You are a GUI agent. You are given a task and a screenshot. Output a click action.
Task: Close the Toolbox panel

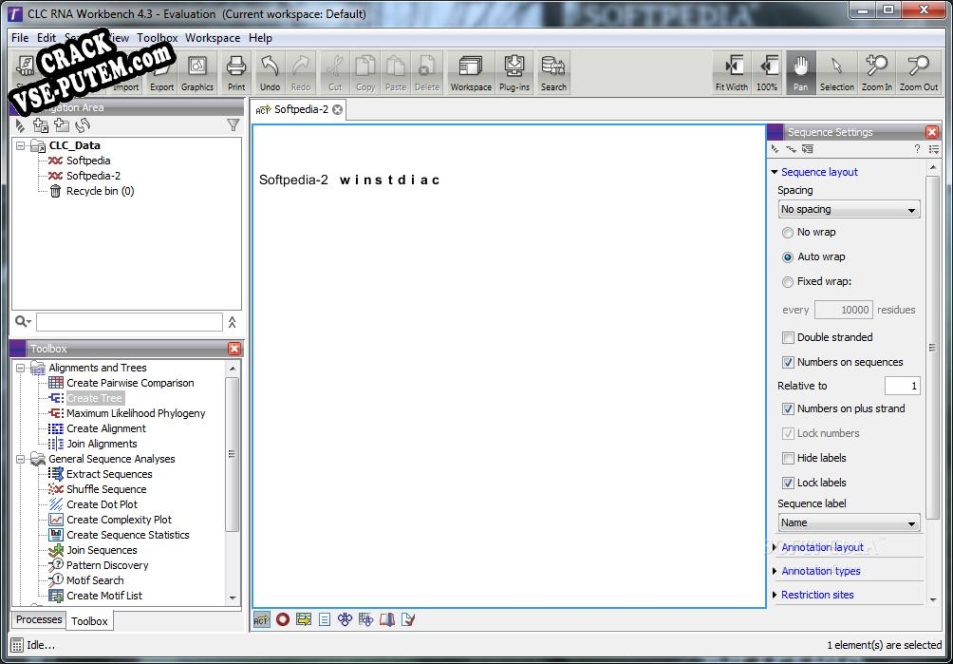[235, 348]
